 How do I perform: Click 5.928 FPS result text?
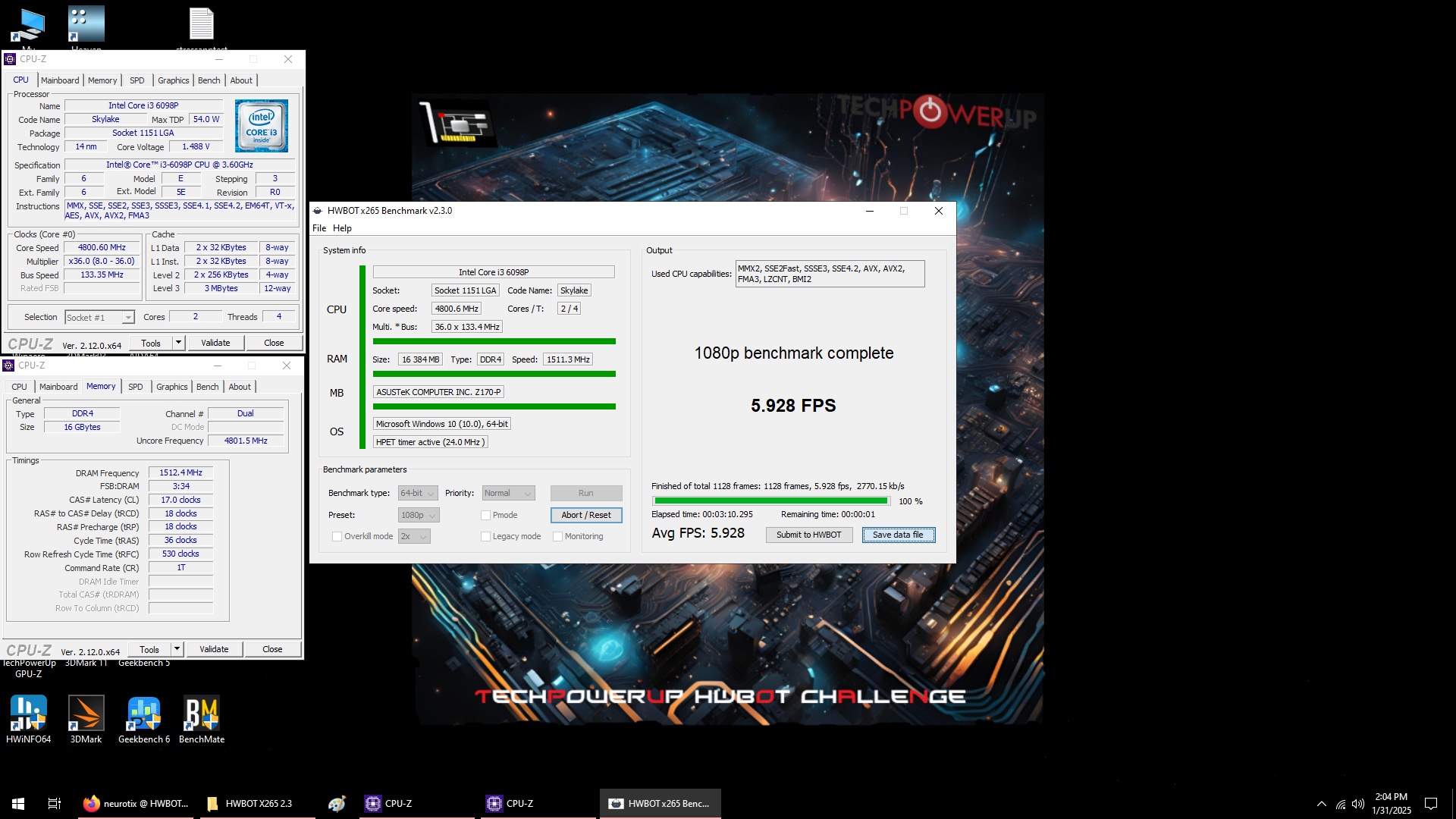pos(793,406)
